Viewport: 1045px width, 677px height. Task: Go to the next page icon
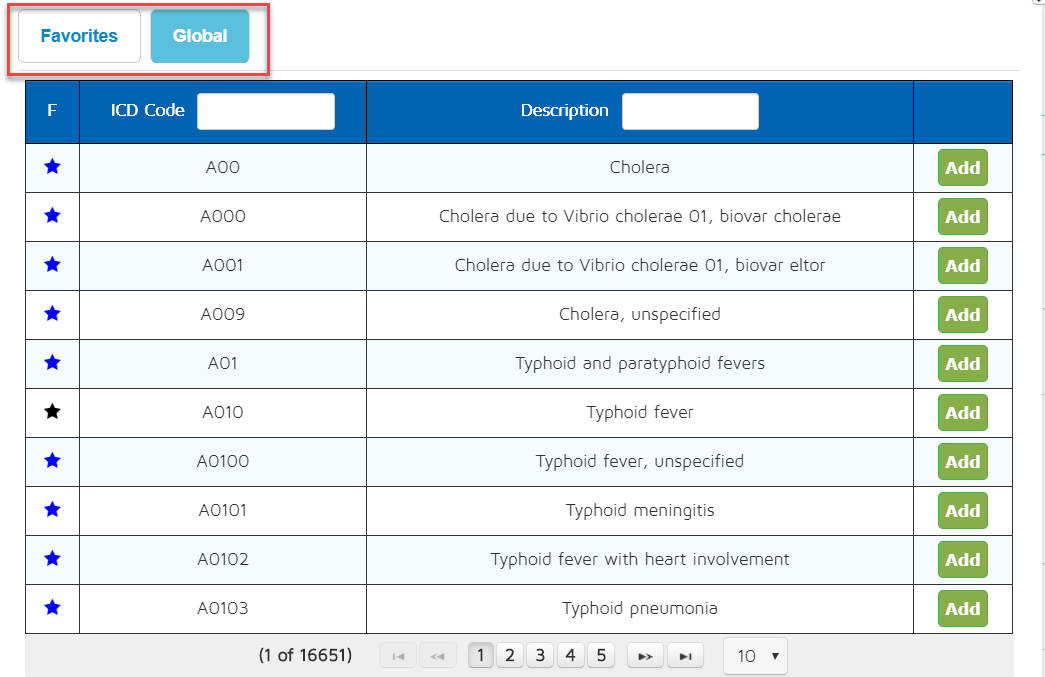(645, 656)
